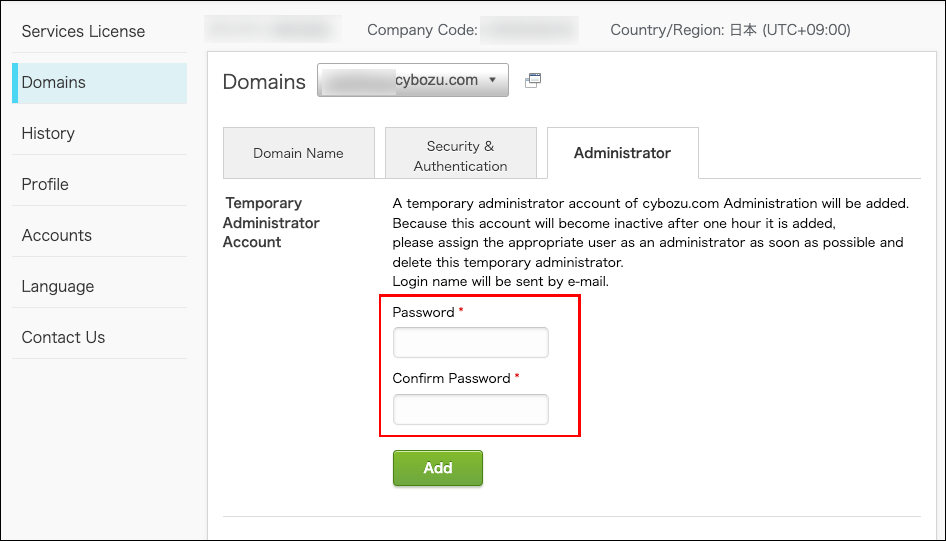This screenshot has height=541, width=946.
Task: Click the Domains page heading
Action: click(264, 82)
